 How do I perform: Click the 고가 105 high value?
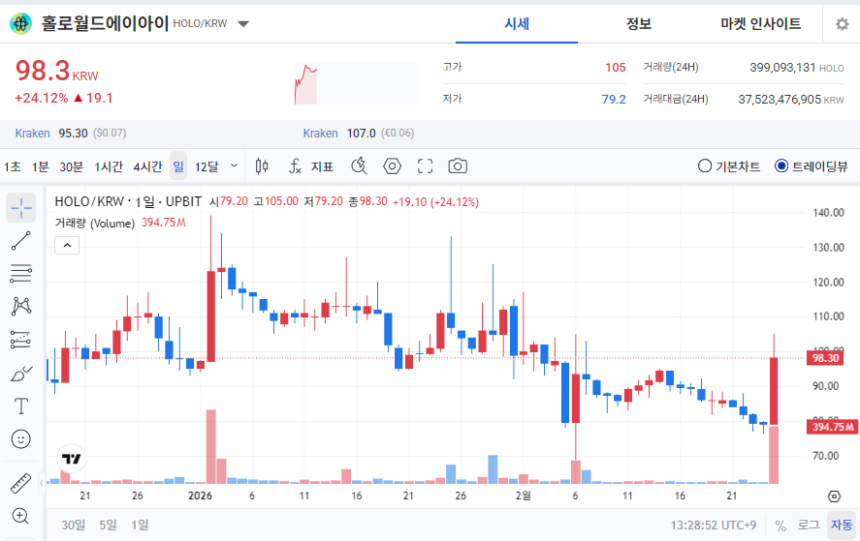pos(615,67)
